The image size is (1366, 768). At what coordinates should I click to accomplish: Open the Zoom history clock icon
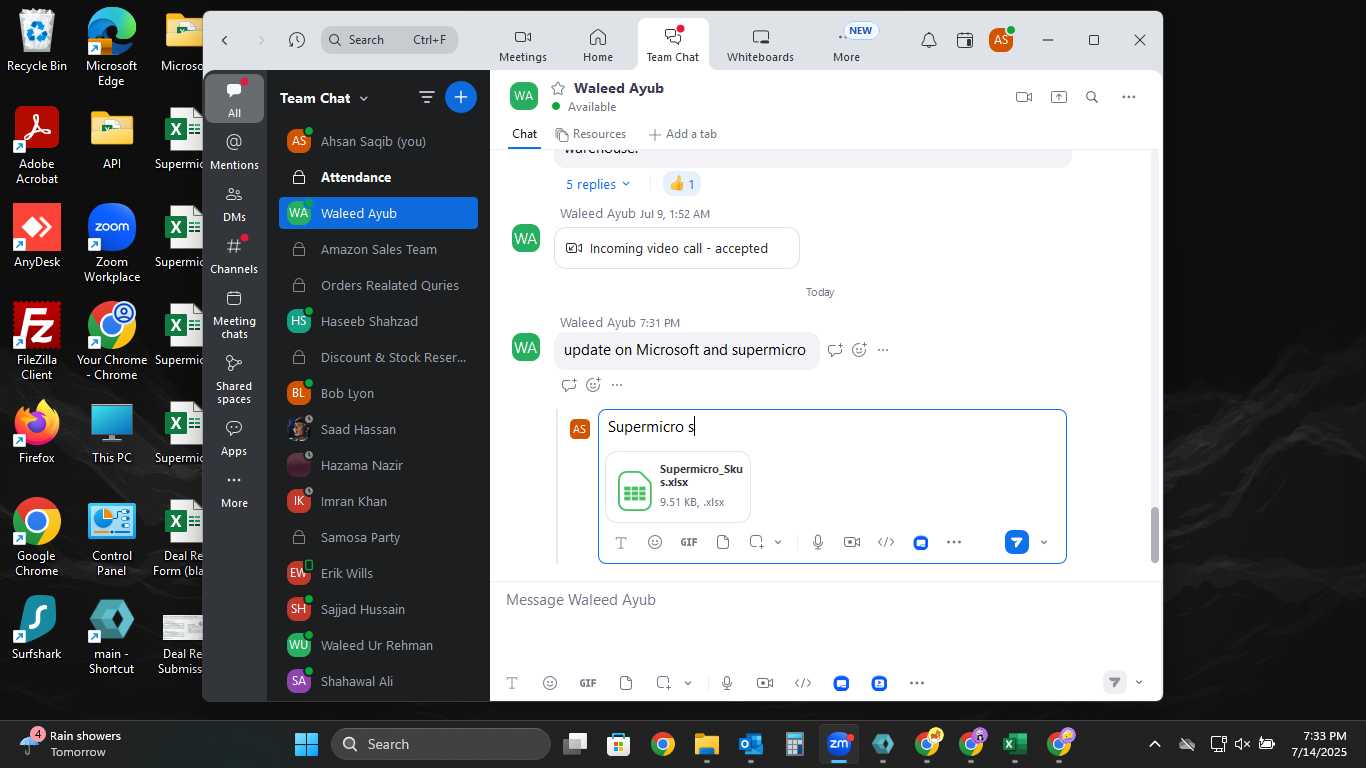(297, 40)
